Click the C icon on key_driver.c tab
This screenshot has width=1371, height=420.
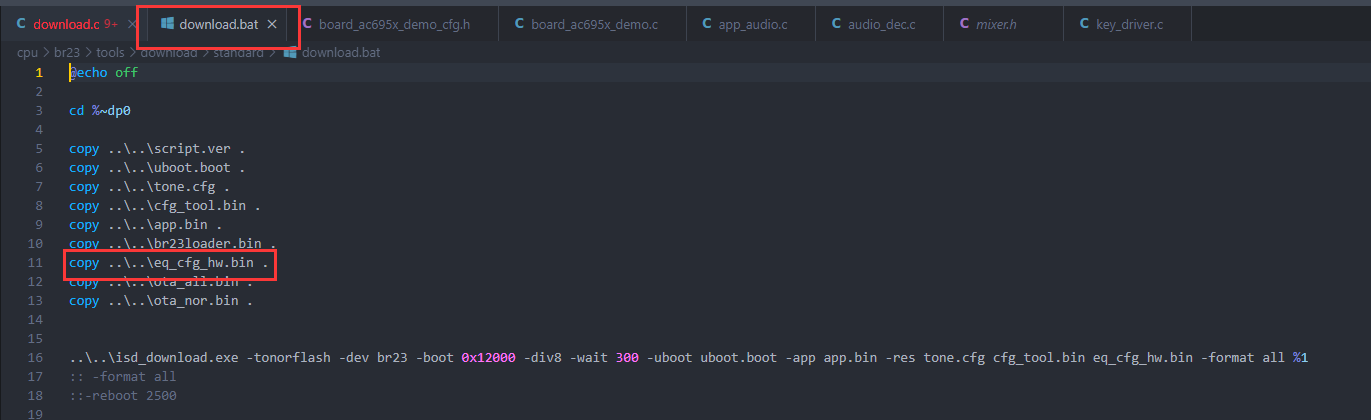(1084, 23)
